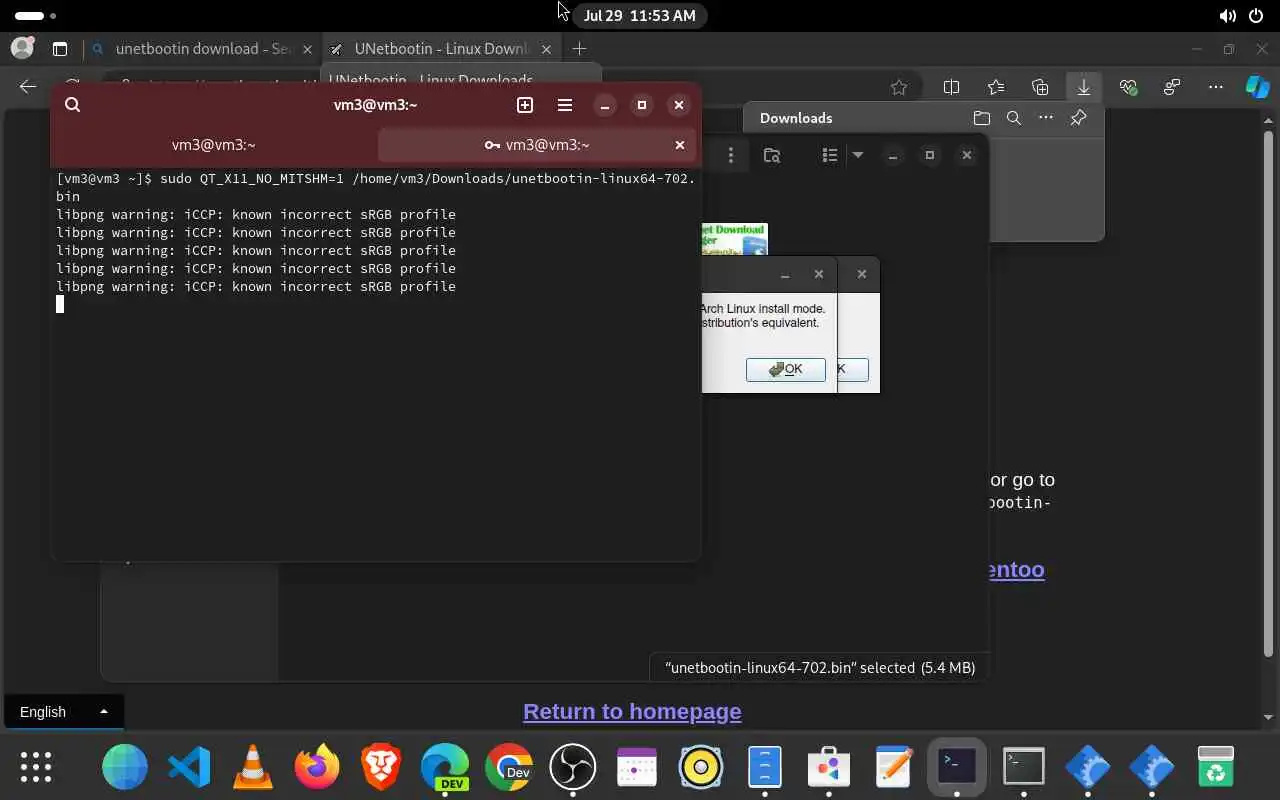Open the calendar app in dock

(637, 767)
